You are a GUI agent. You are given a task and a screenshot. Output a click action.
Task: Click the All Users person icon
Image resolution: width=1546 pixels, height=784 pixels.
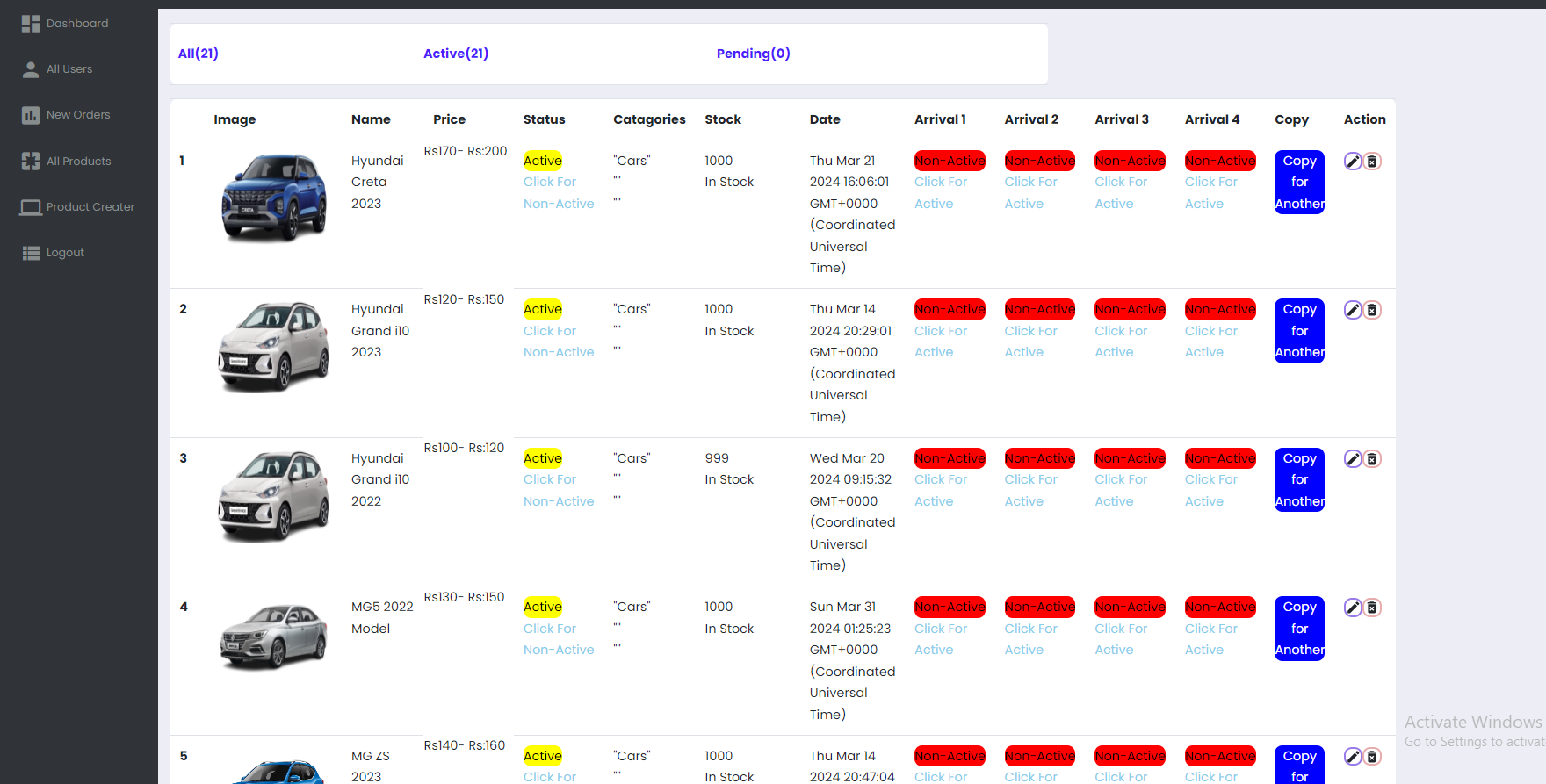(x=31, y=69)
